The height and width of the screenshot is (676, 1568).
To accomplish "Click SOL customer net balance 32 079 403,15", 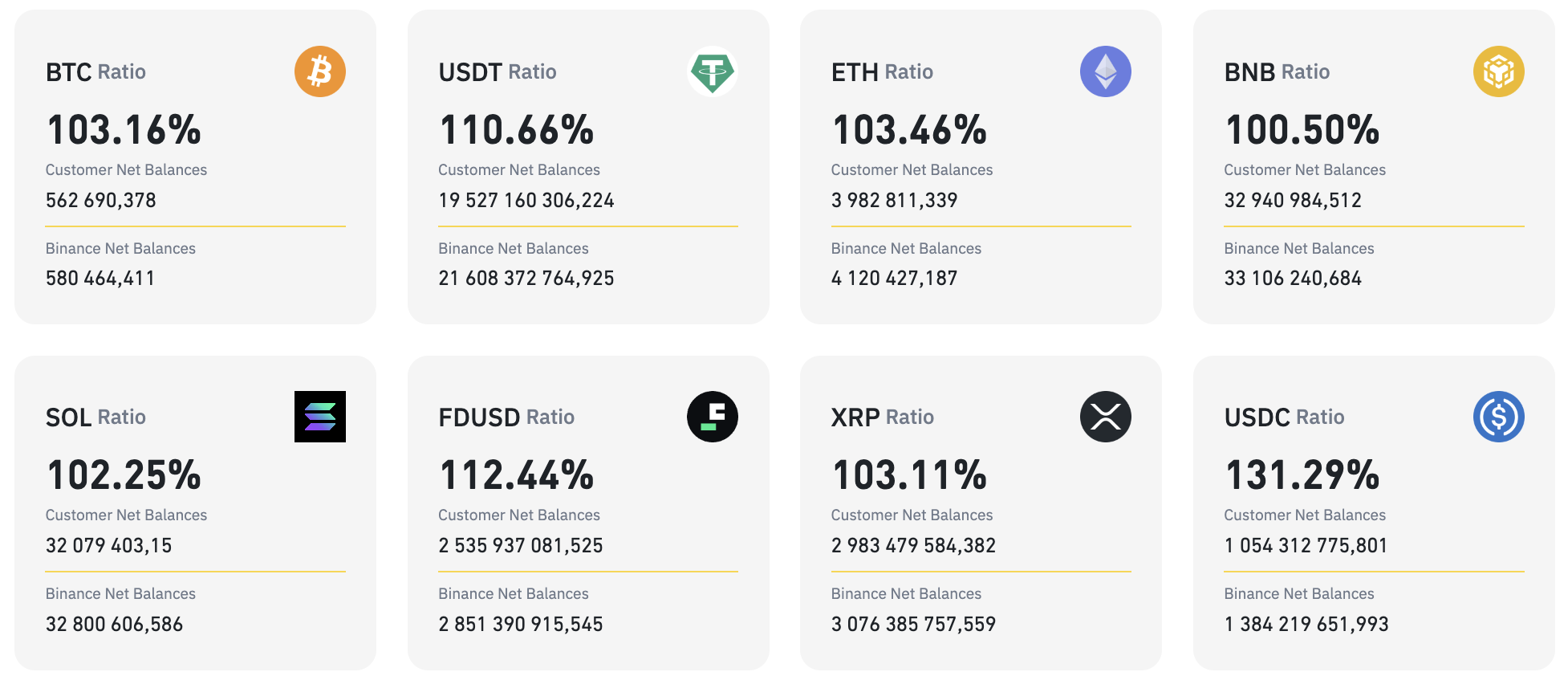I will point(108,546).
